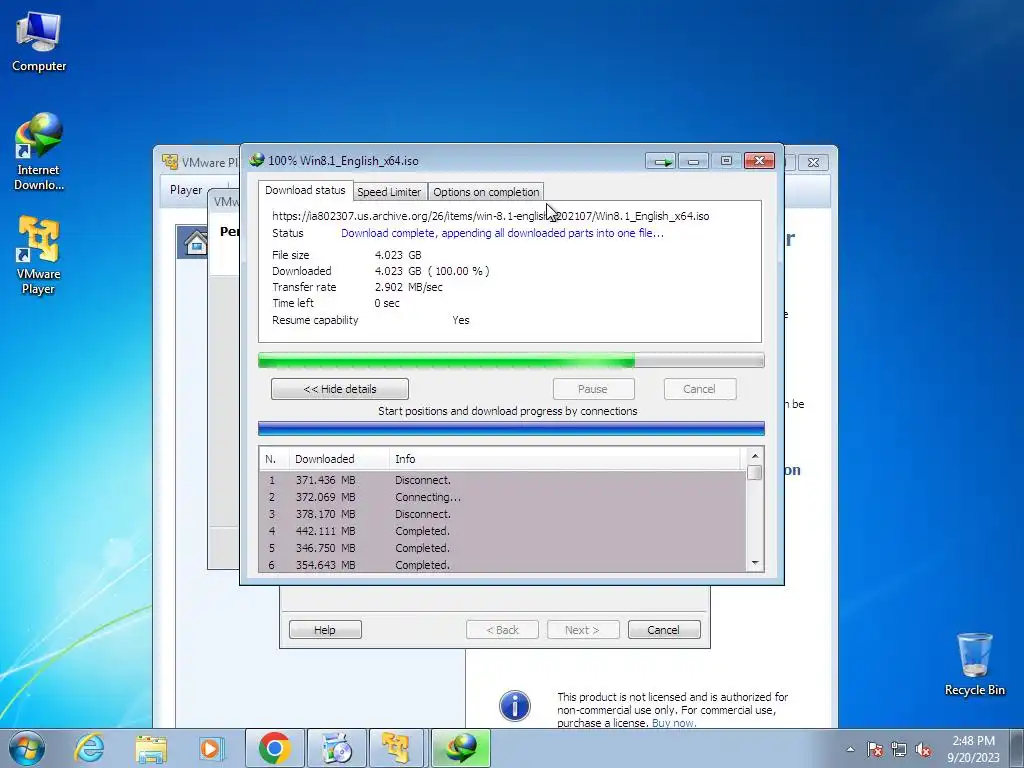
Task: Maximize the IDM download window
Action: click(726, 161)
